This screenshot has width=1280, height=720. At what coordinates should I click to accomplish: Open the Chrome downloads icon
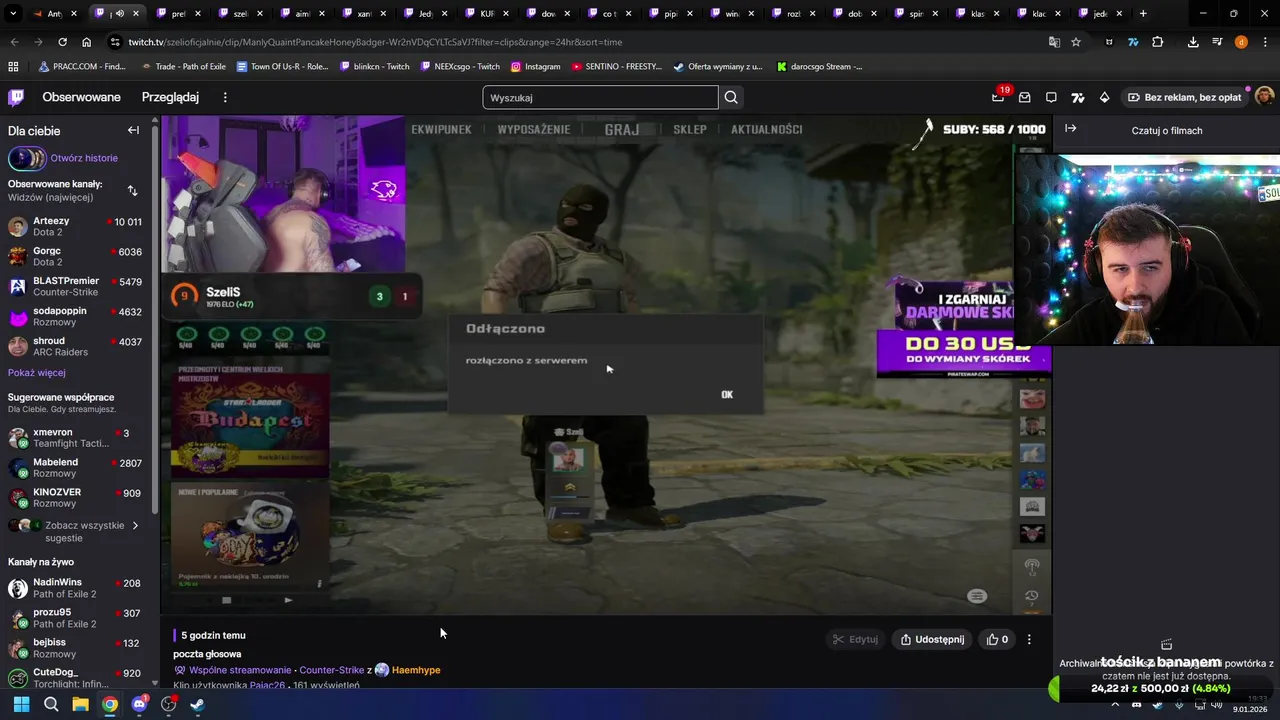coord(1193,42)
